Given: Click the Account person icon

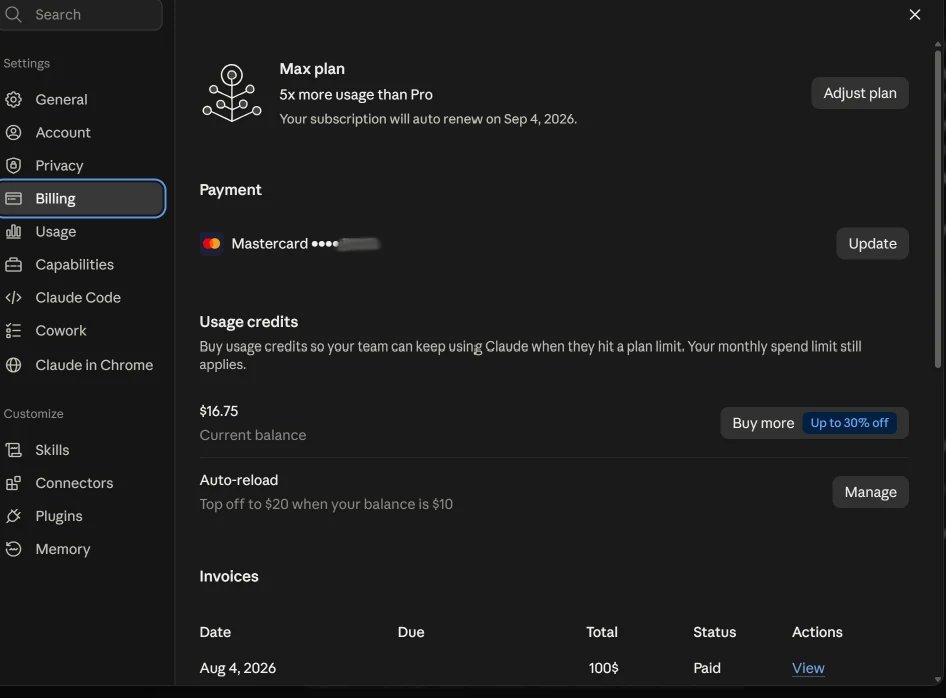Looking at the screenshot, I should pos(13,132).
